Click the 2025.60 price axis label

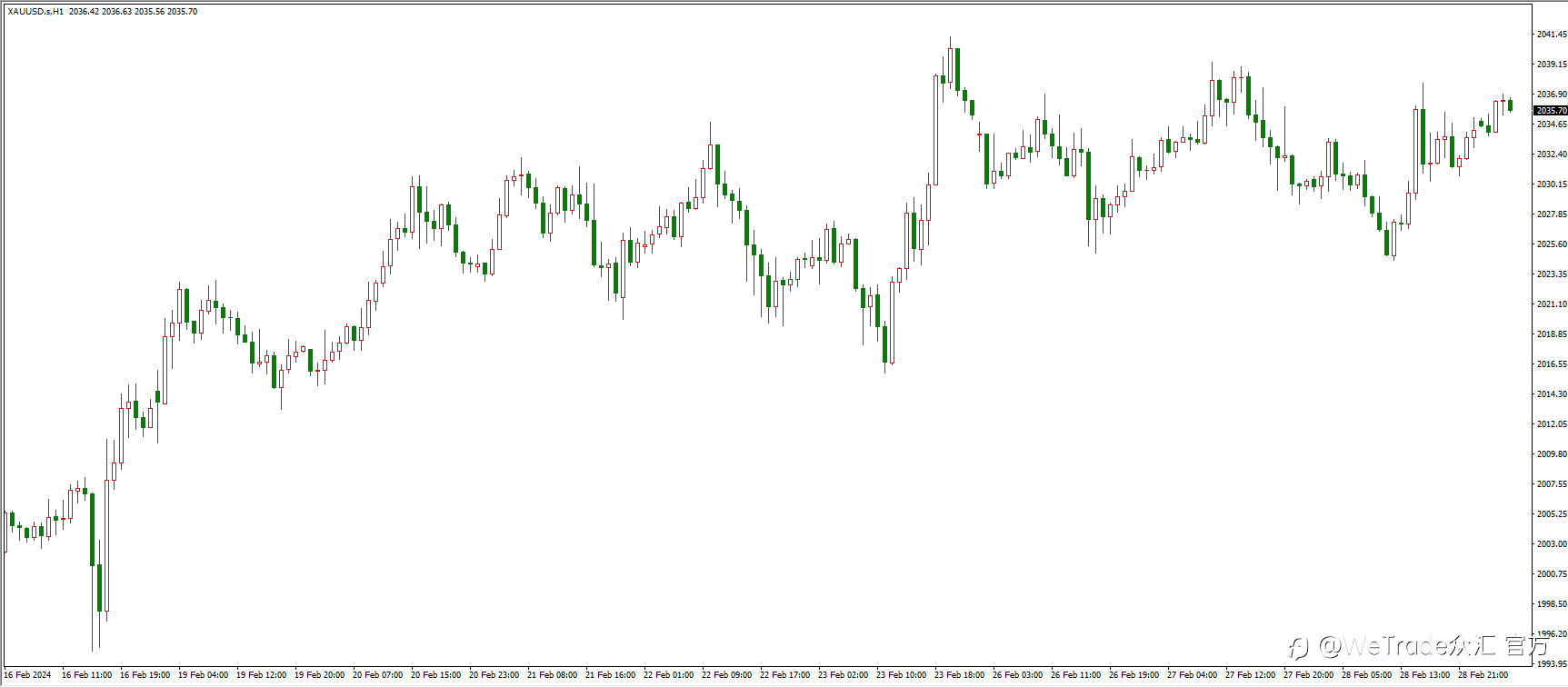1552,244
